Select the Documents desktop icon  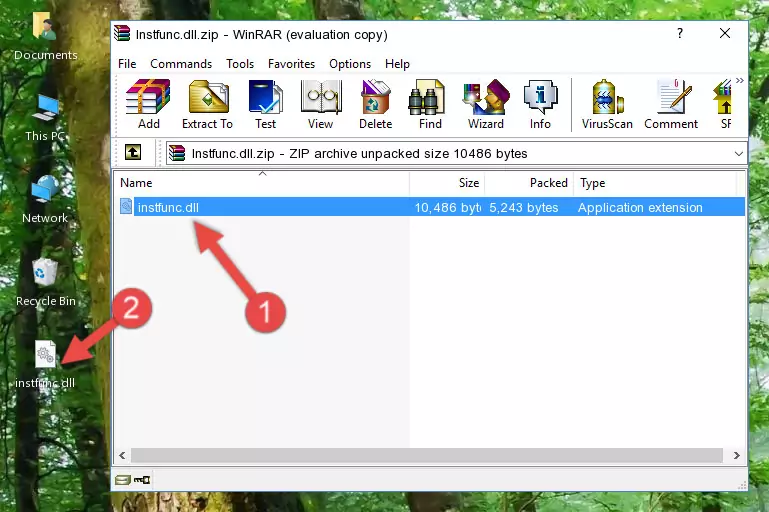[x=45, y=36]
